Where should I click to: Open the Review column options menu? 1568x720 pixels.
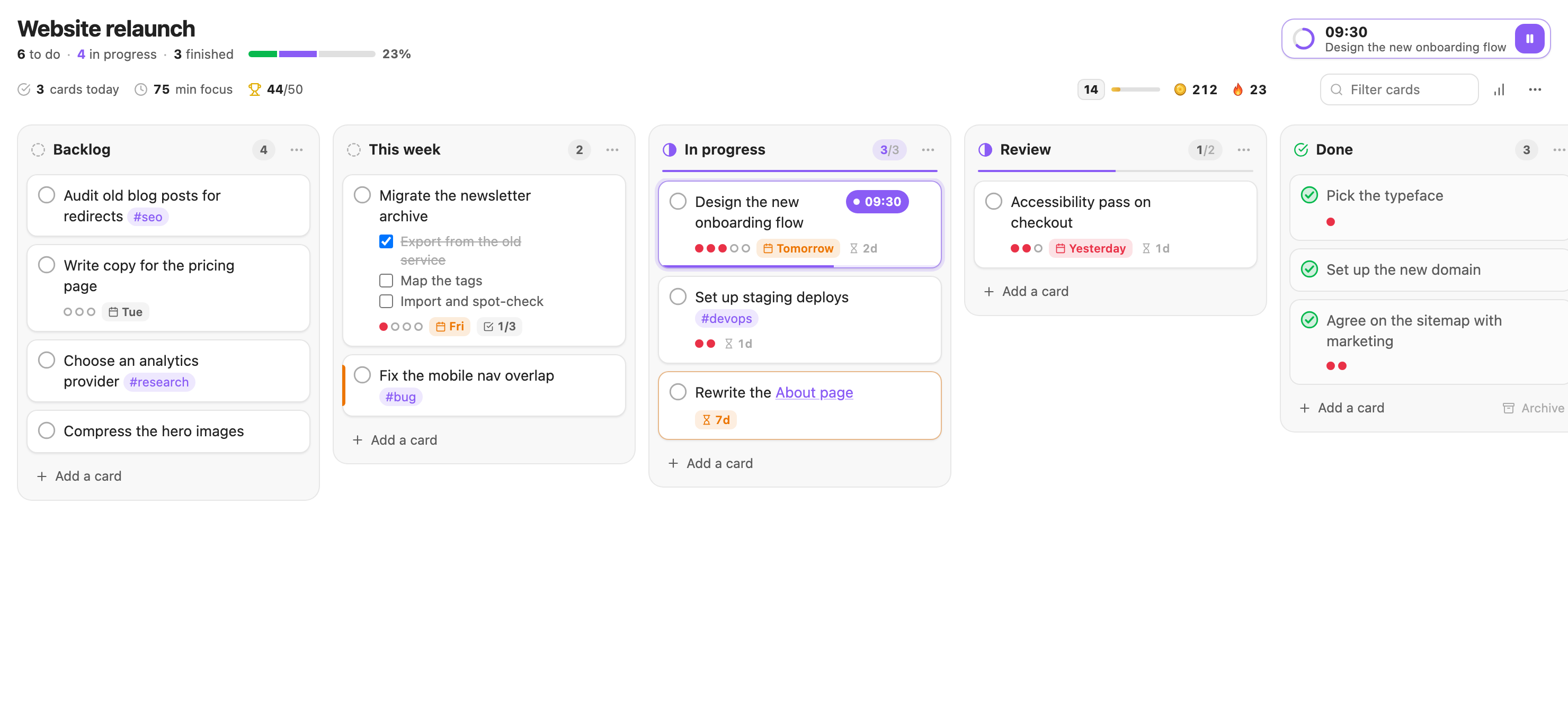pos(1244,150)
